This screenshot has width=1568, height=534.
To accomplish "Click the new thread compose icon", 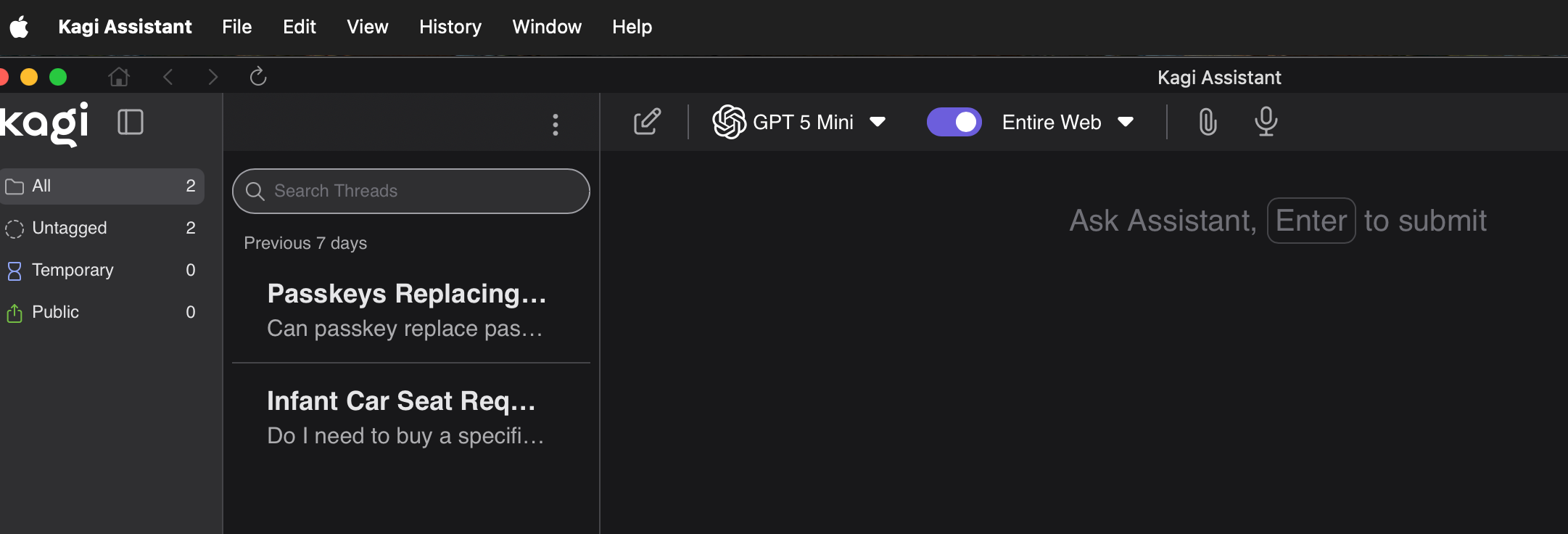I will point(647,122).
